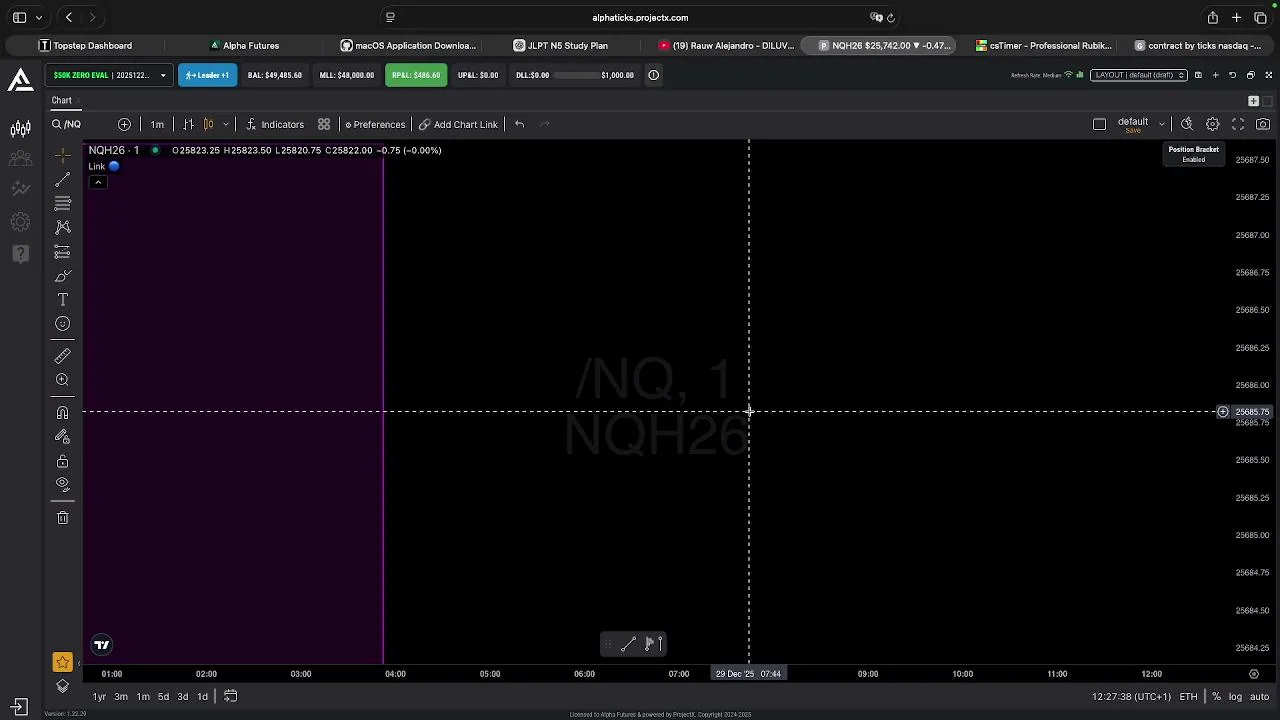Select the trend line drawing tool
Viewport: 1280px width, 720px height.
coord(62,180)
